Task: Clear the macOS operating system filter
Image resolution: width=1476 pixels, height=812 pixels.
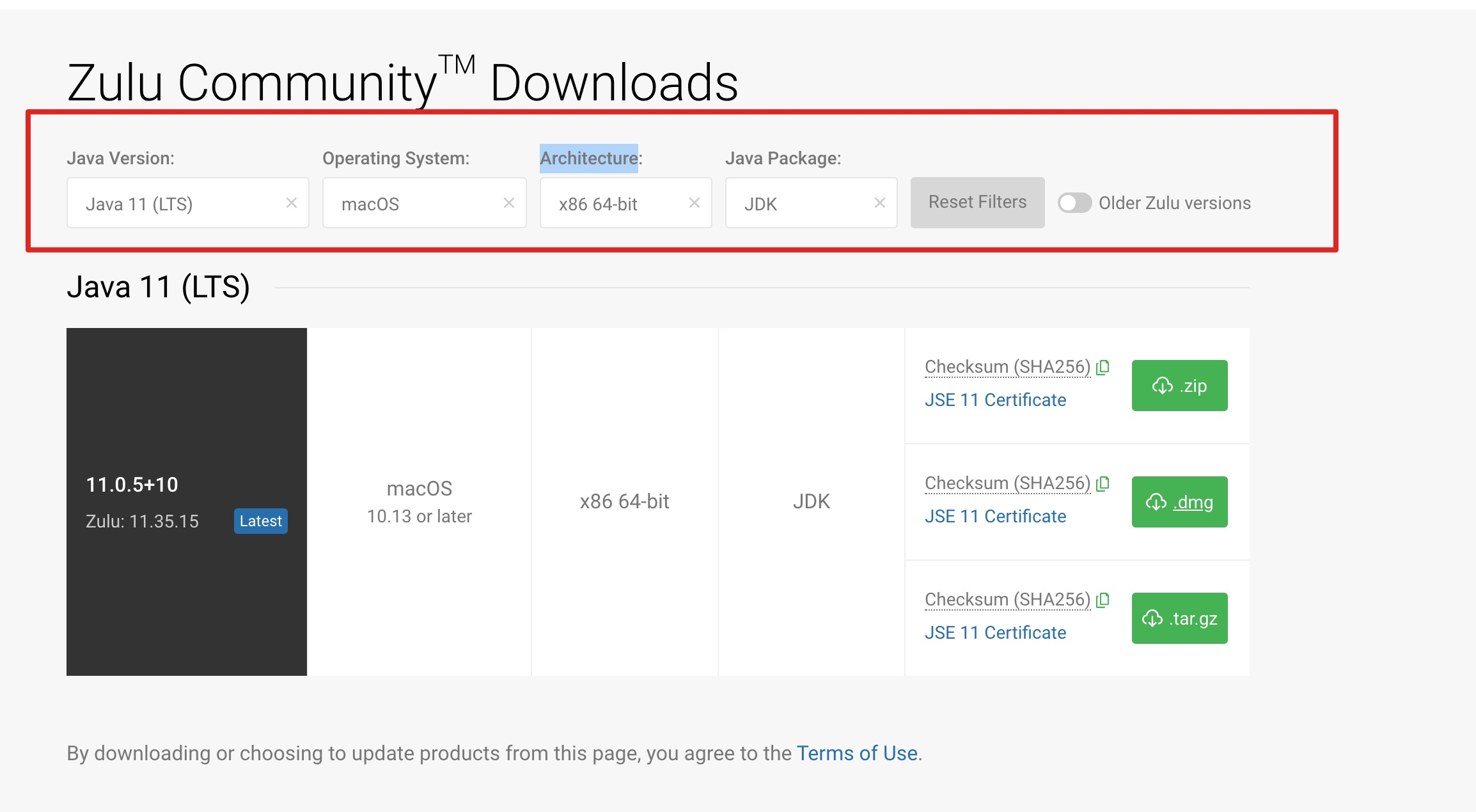Action: pos(509,203)
